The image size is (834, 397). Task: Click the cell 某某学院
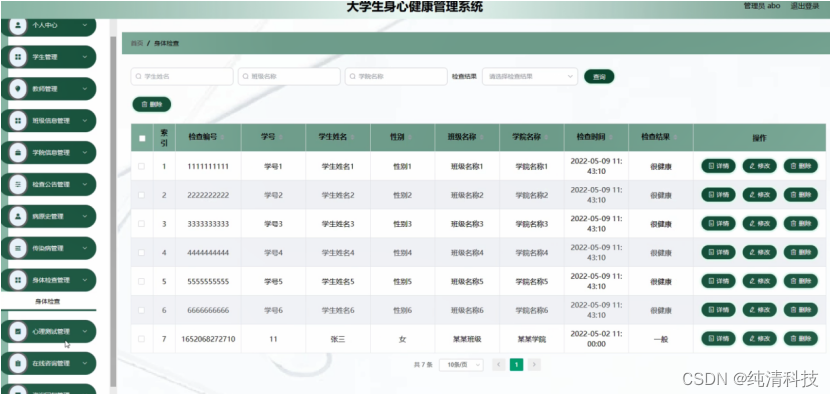pos(531,339)
